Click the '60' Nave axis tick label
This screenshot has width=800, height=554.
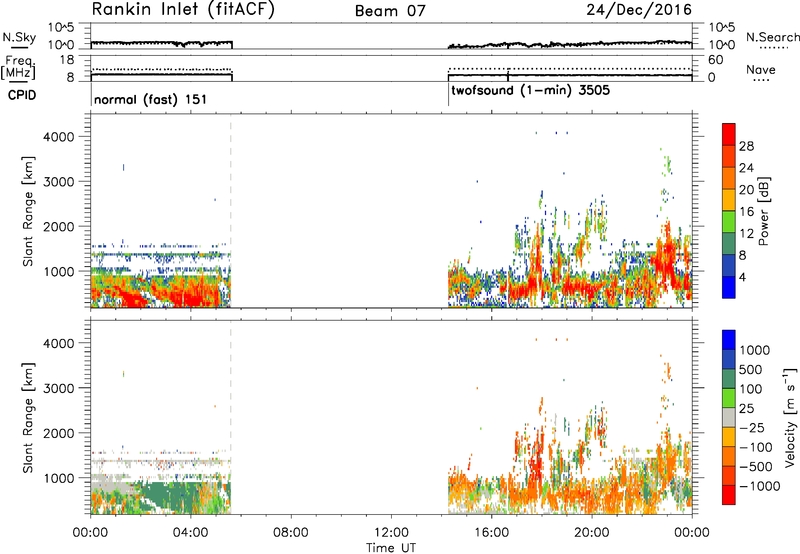pos(716,60)
